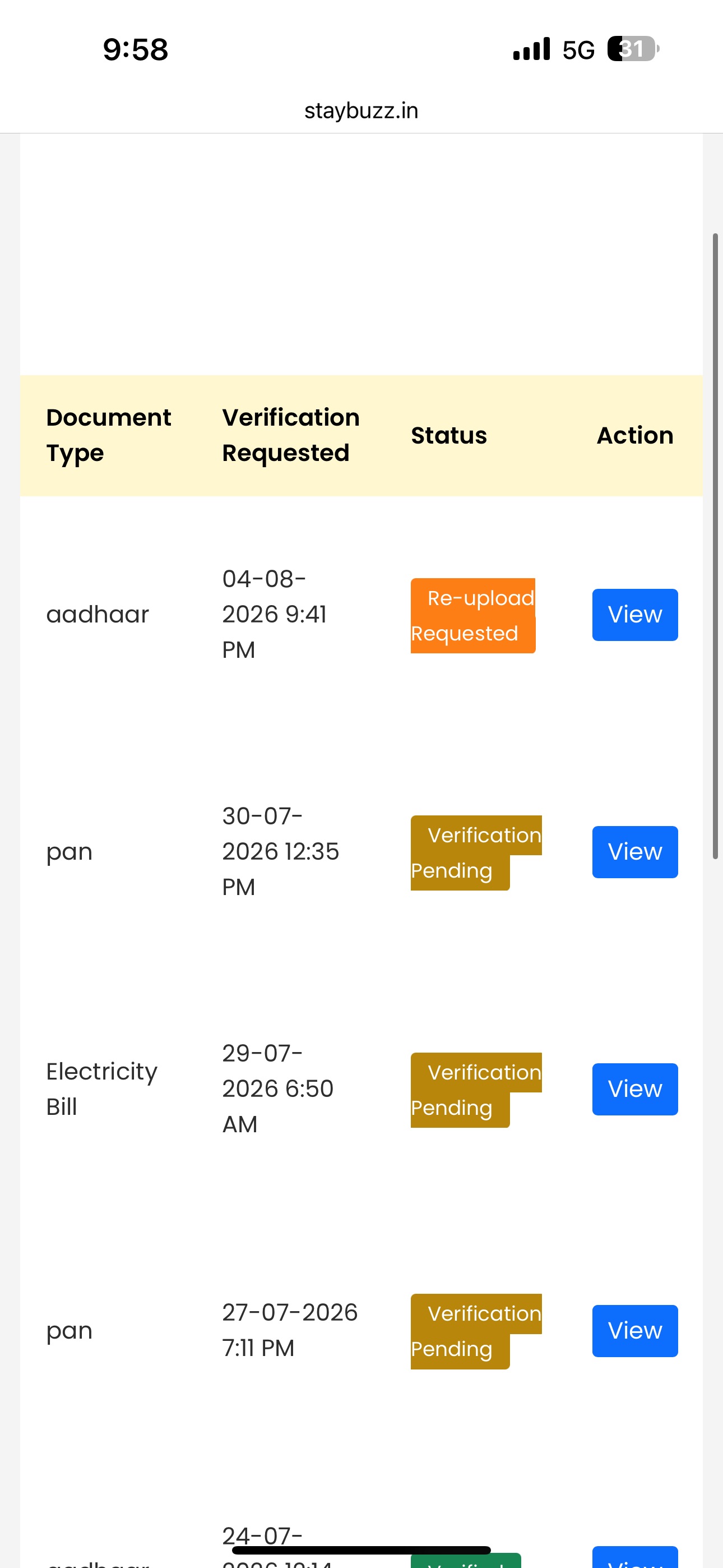Click Verification Pending badge for 27-07-2026 pan

coord(476,1331)
